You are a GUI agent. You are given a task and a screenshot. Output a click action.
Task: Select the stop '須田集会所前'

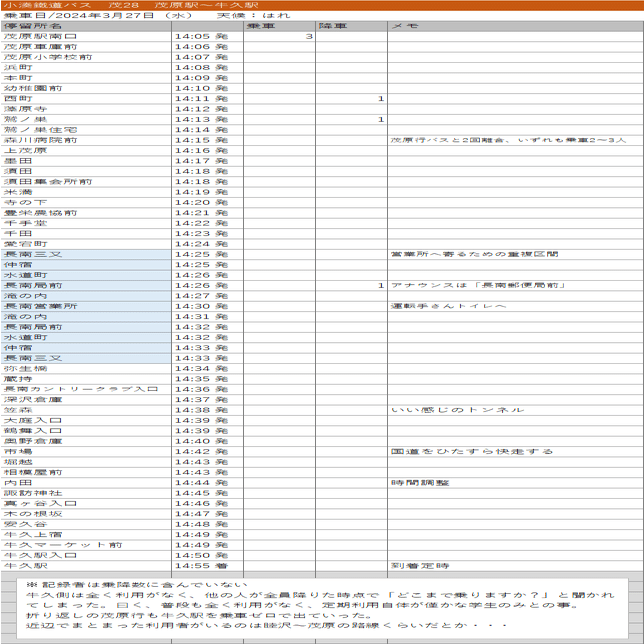(x=48, y=182)
